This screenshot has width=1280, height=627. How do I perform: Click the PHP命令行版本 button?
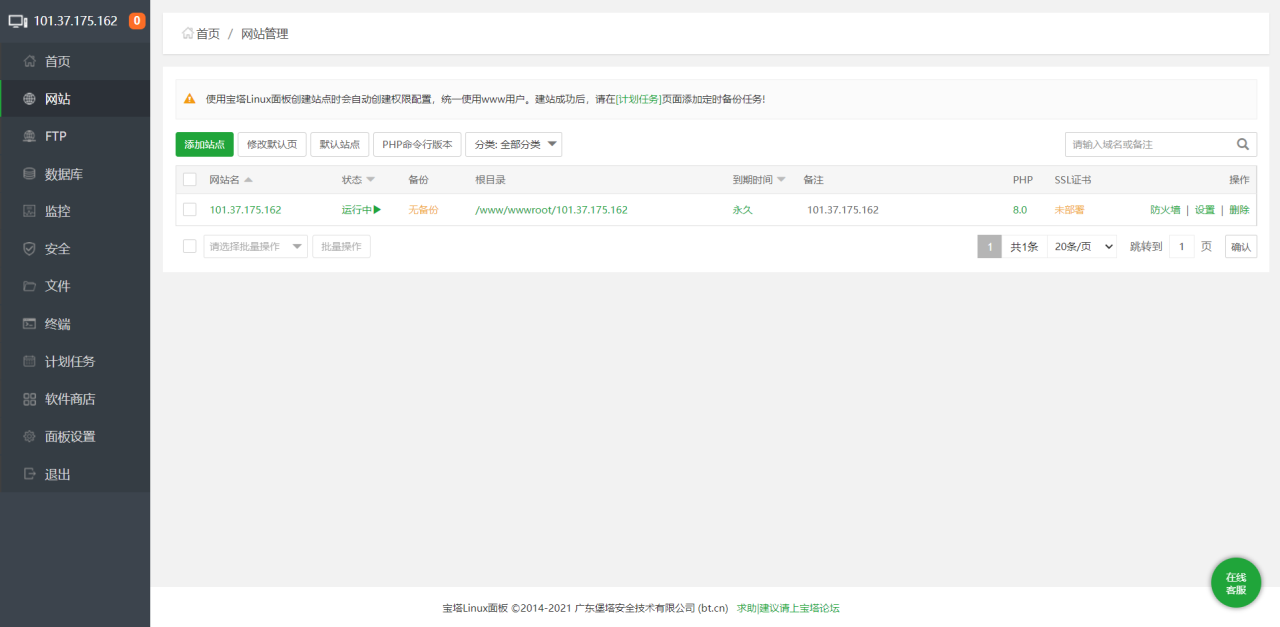[x=417, y=144]
